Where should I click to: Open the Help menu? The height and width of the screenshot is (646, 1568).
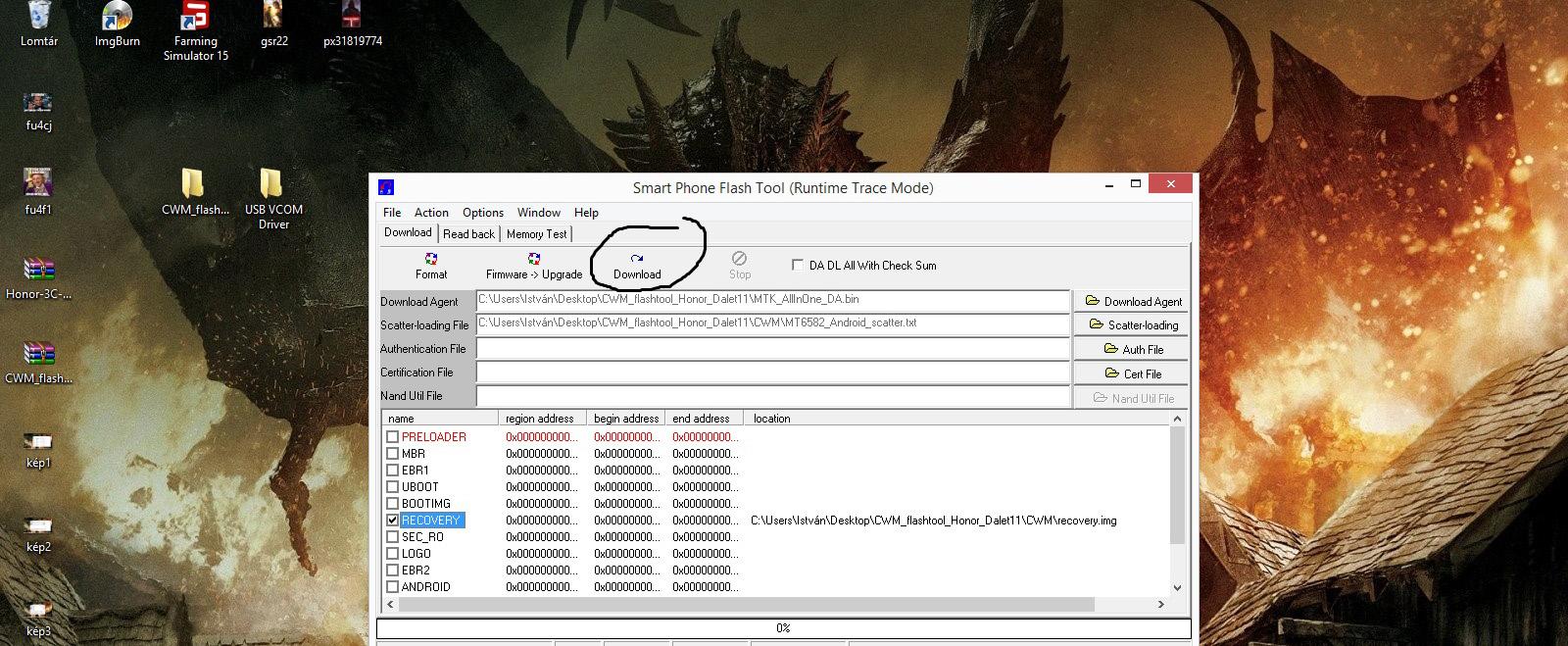point(586,213)
